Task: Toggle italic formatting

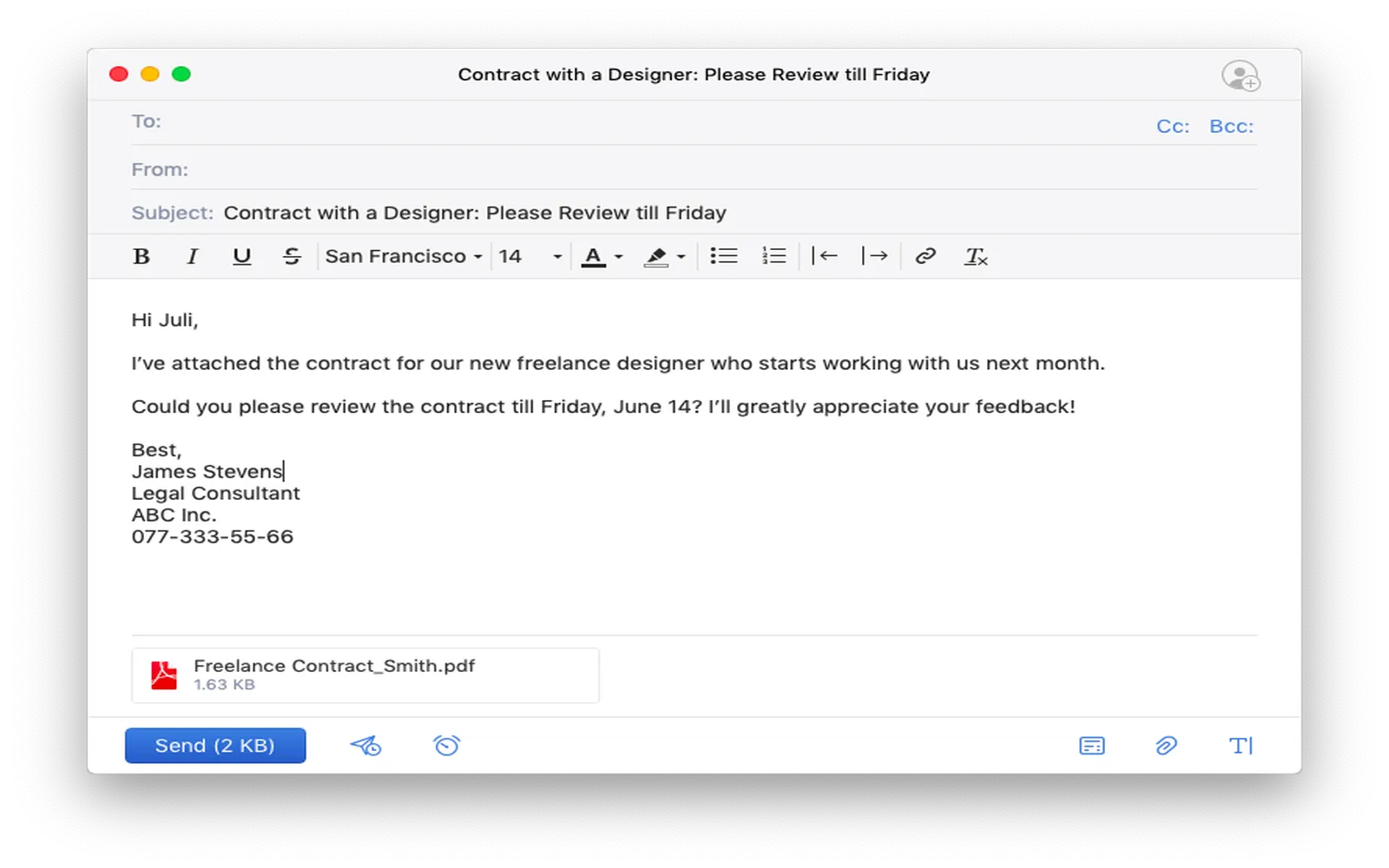Action: point(192,256)
